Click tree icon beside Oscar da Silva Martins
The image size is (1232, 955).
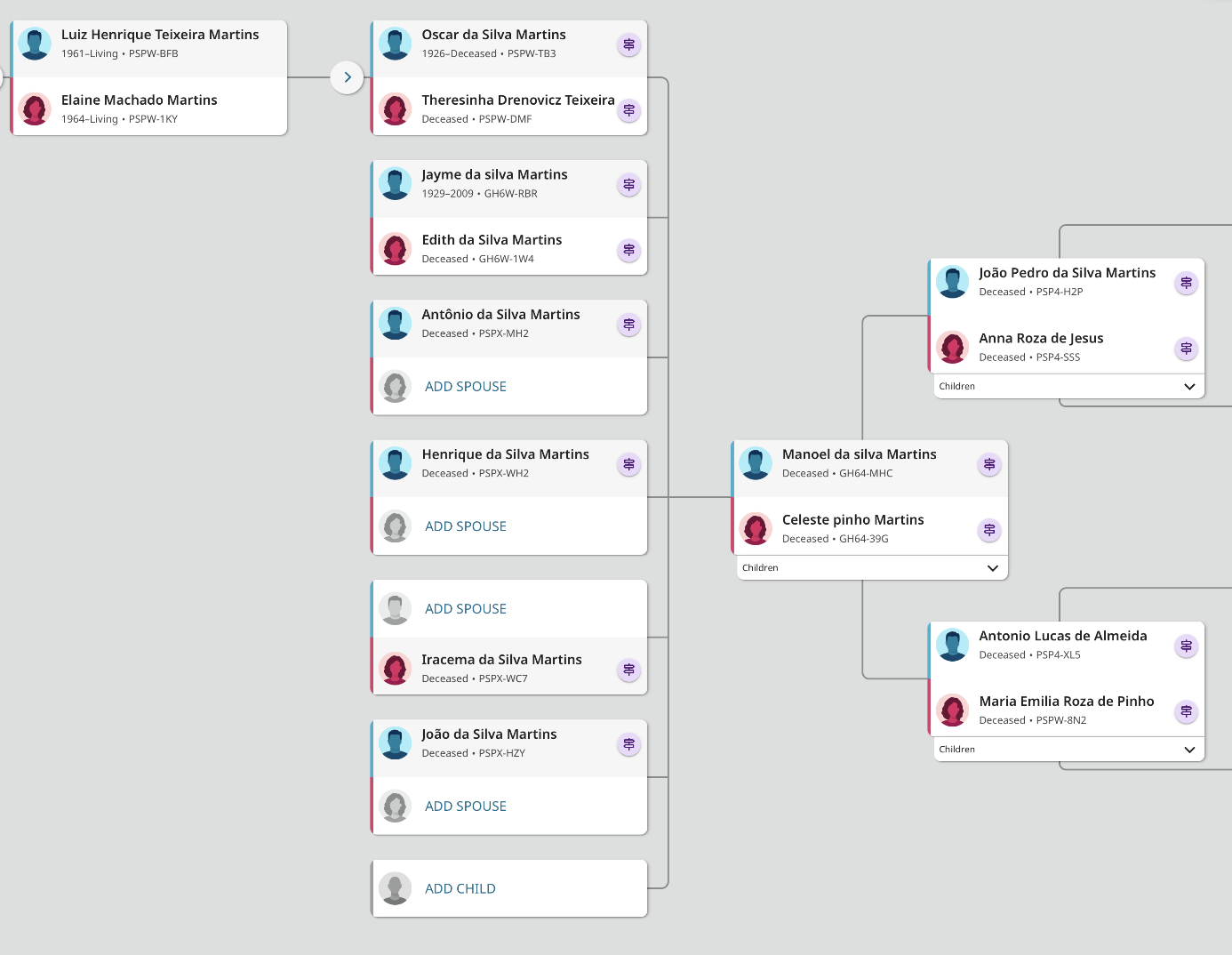click(x=628, y=44)
